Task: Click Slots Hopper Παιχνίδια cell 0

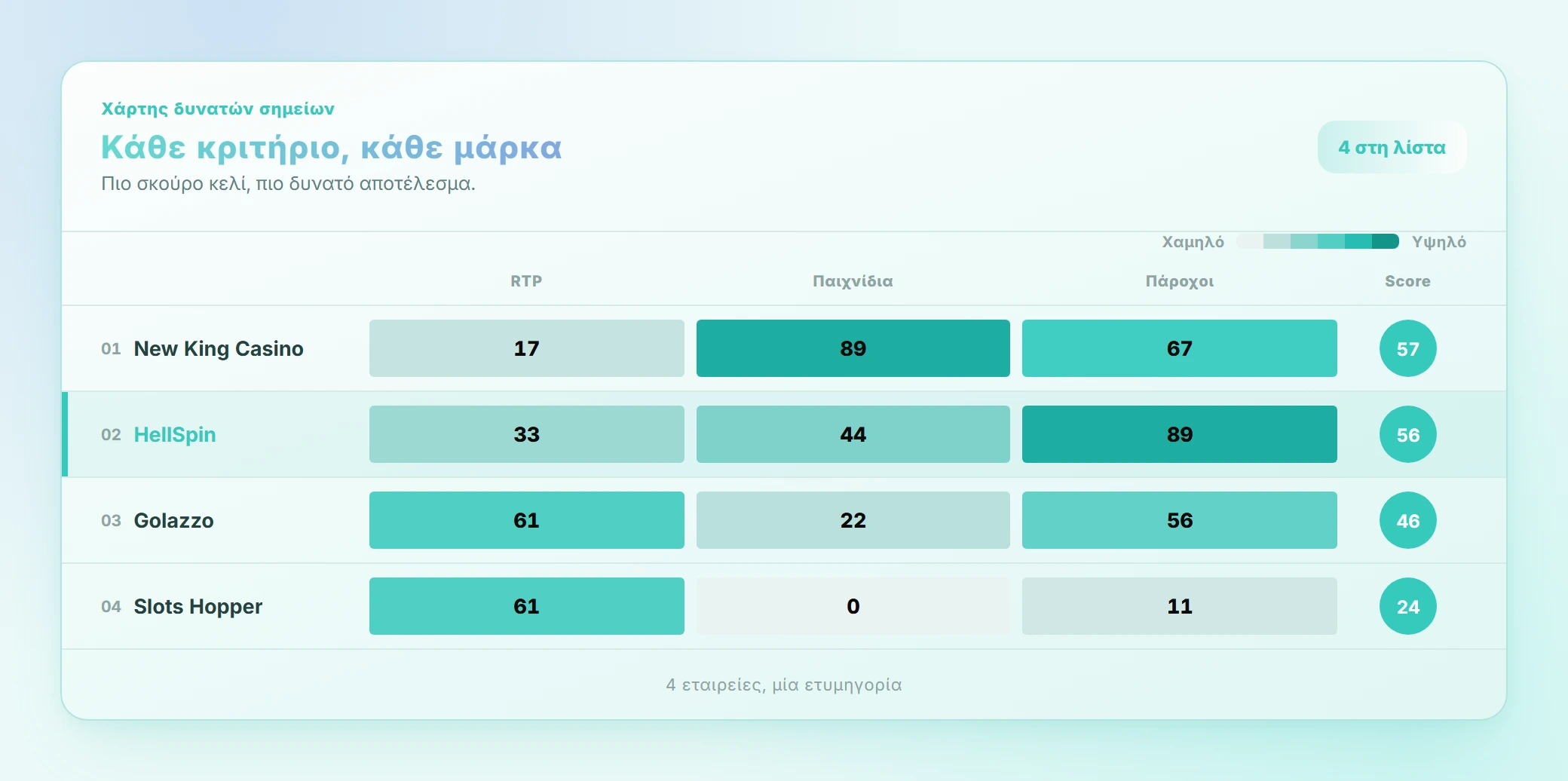Action: tap(853, 606)
